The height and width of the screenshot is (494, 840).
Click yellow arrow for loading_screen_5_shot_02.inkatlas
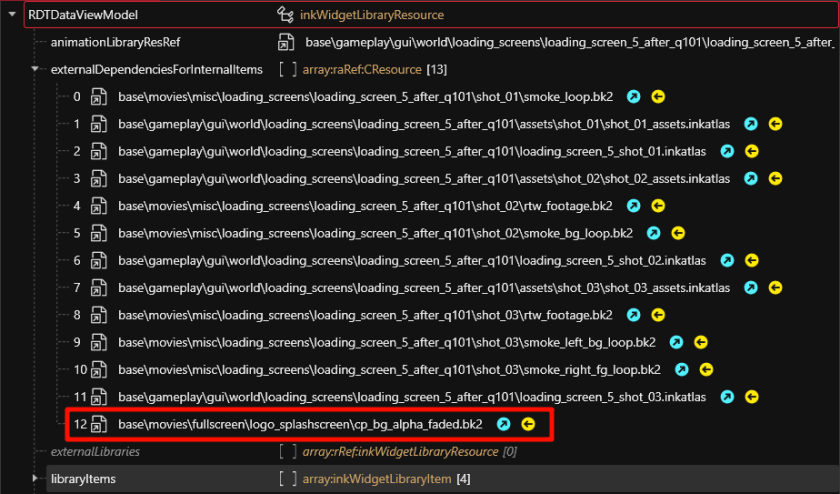point(752,260)
